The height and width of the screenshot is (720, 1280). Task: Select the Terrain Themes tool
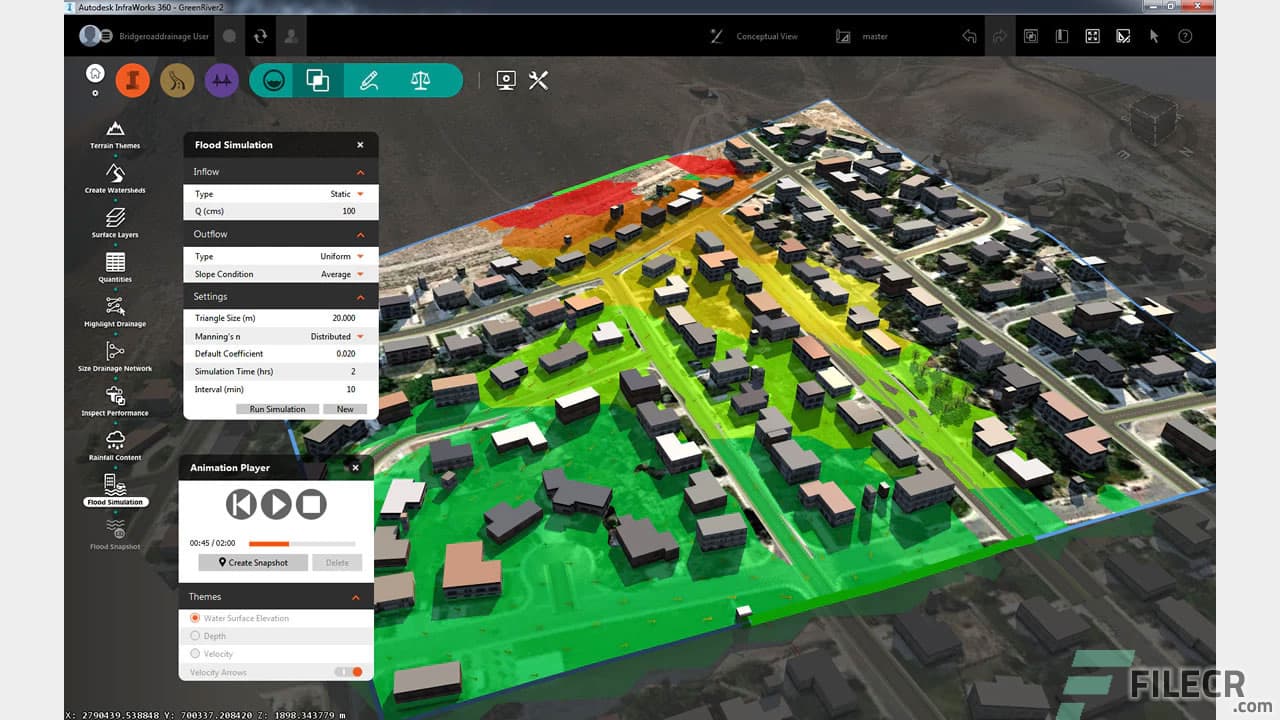(x=114, y=130)
